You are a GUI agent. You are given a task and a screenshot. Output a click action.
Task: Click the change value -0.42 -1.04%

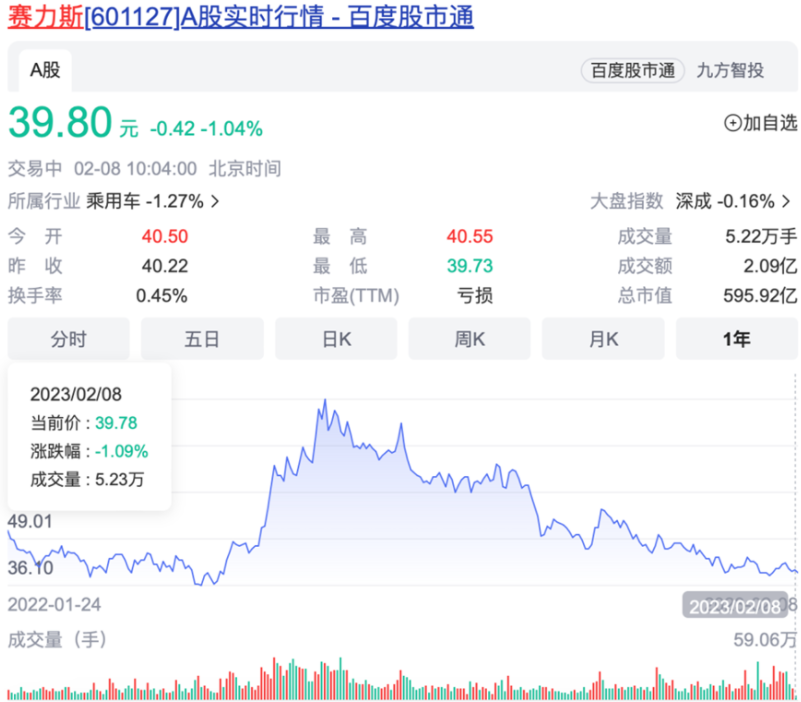point(206,129)
